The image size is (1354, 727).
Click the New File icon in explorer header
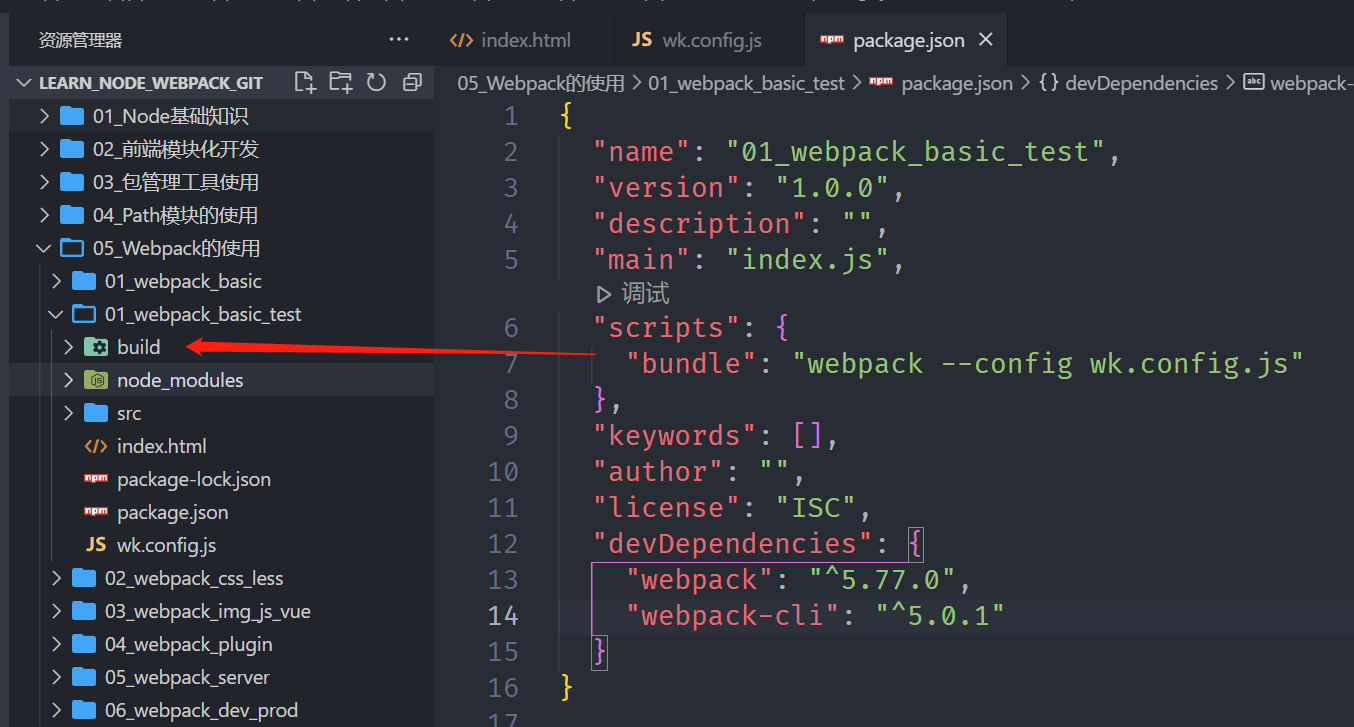click(305, 82)
